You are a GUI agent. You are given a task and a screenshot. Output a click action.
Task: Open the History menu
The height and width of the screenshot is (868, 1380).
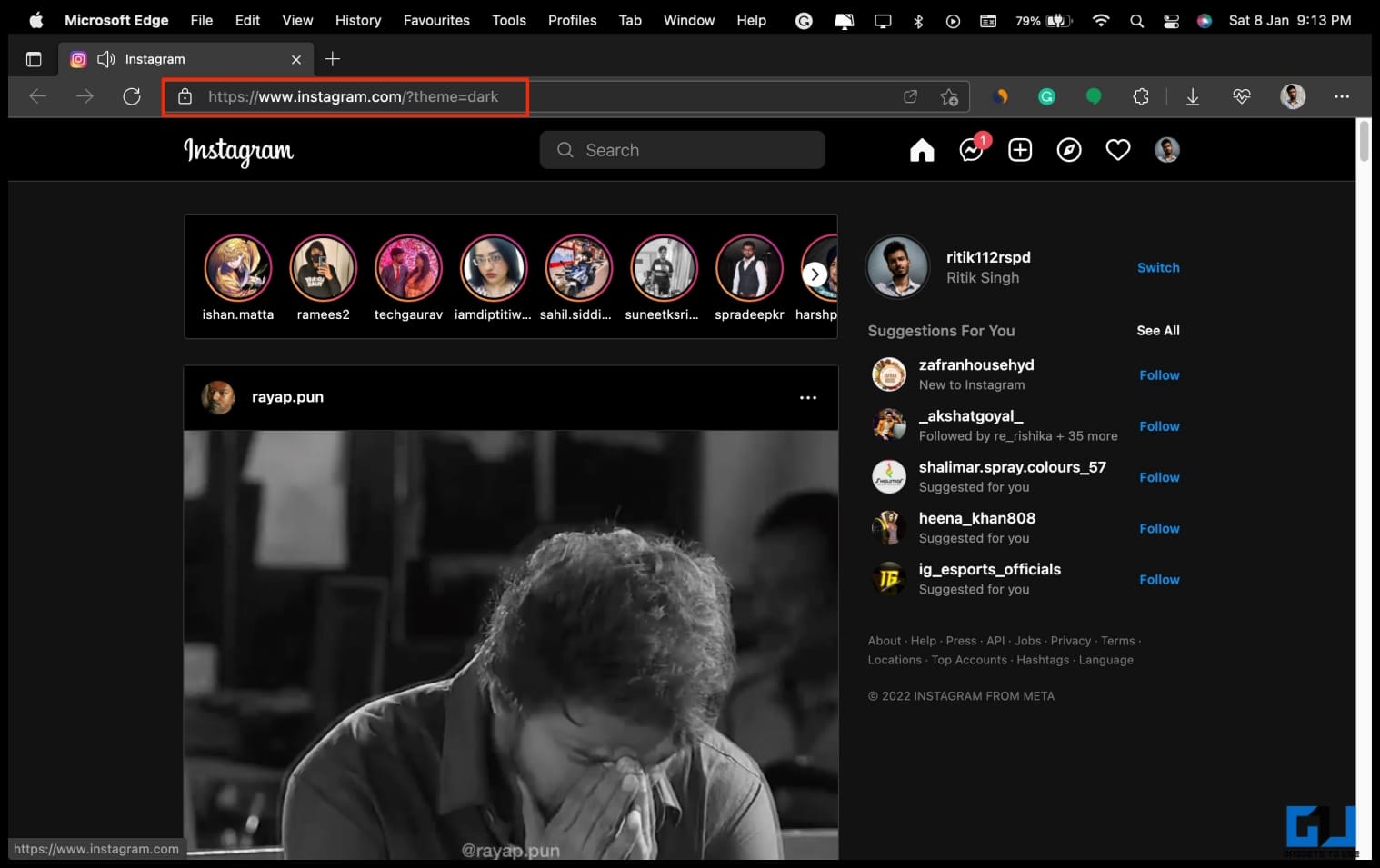click(358, 20)
